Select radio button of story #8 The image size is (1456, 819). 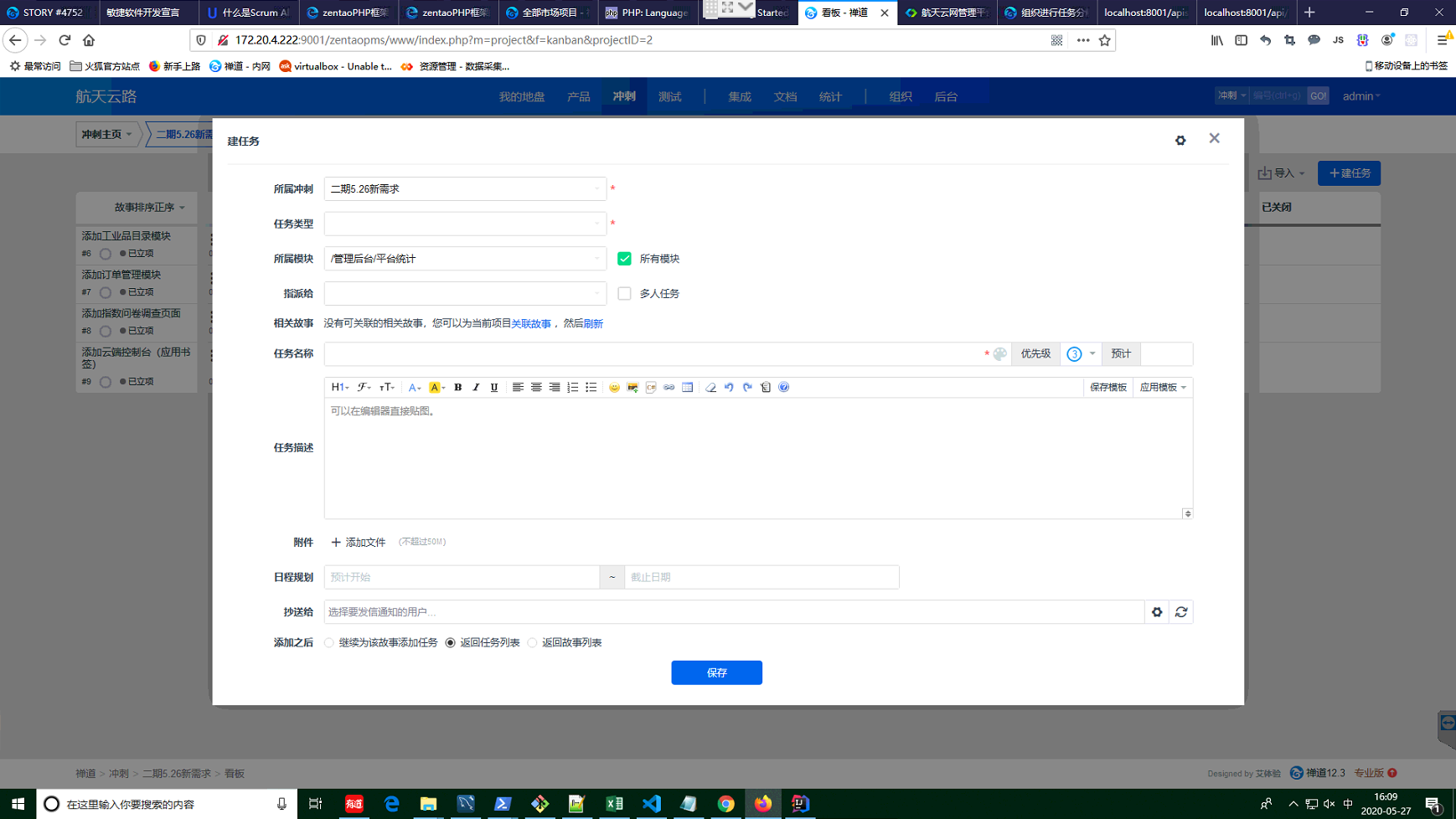[x=106, y=331]
